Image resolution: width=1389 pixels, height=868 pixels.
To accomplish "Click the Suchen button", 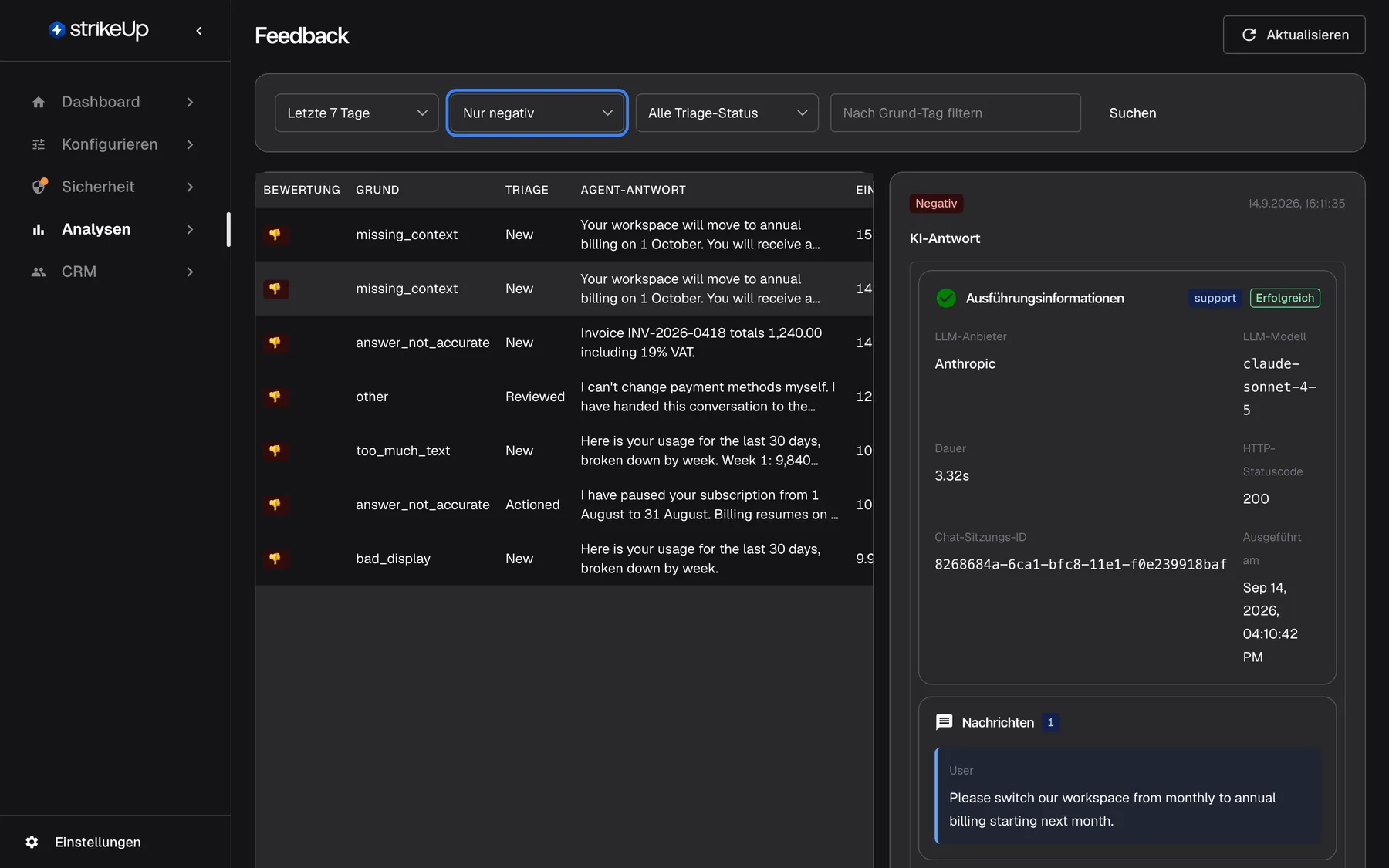I will pos(1132,113).
